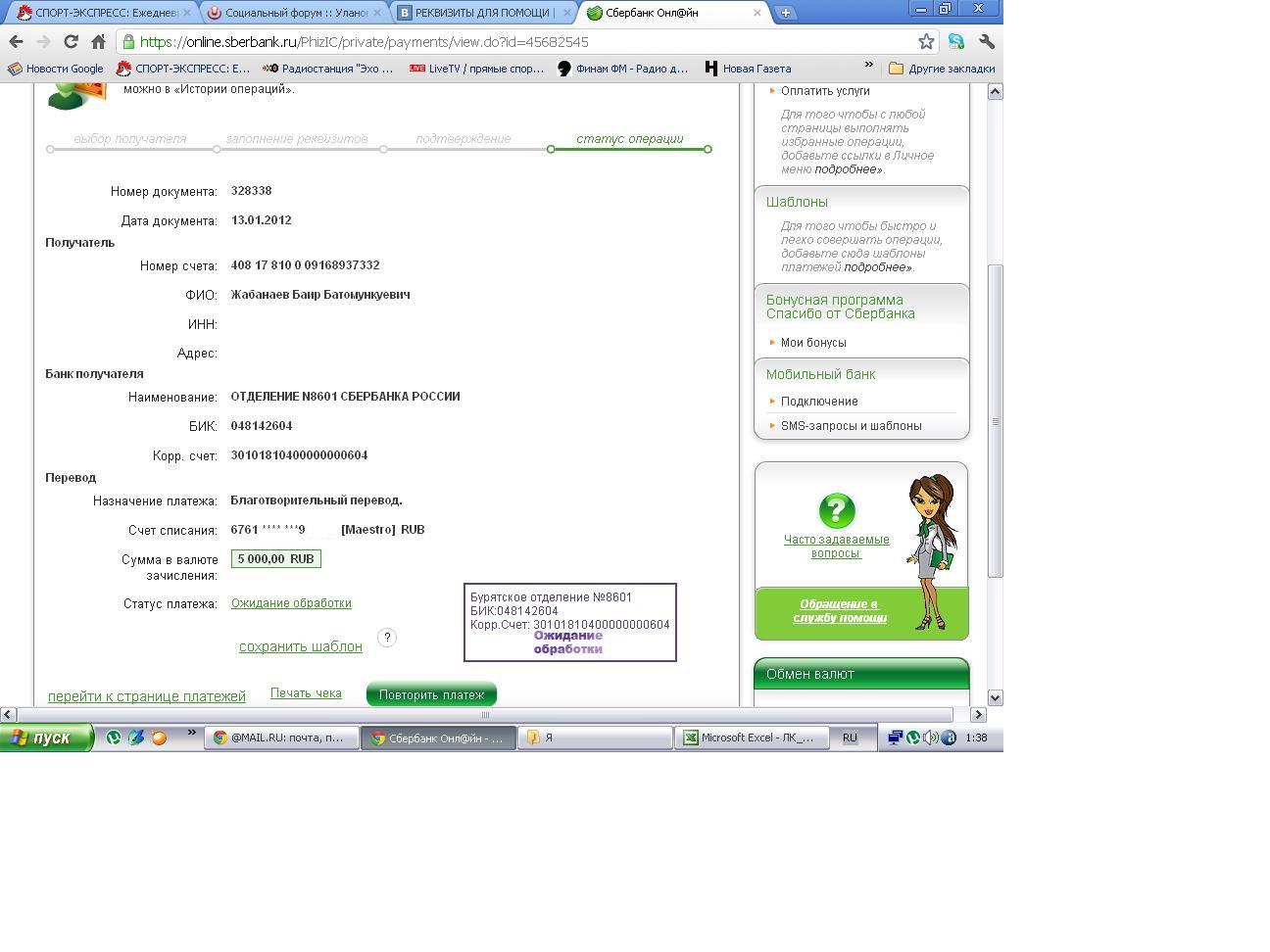Image resolution: width=1270 pixels, height=952 pixels.
Task: Open the Финам ФМ radio bookmark
Action: pyautogui.click(x=623, y=69)
